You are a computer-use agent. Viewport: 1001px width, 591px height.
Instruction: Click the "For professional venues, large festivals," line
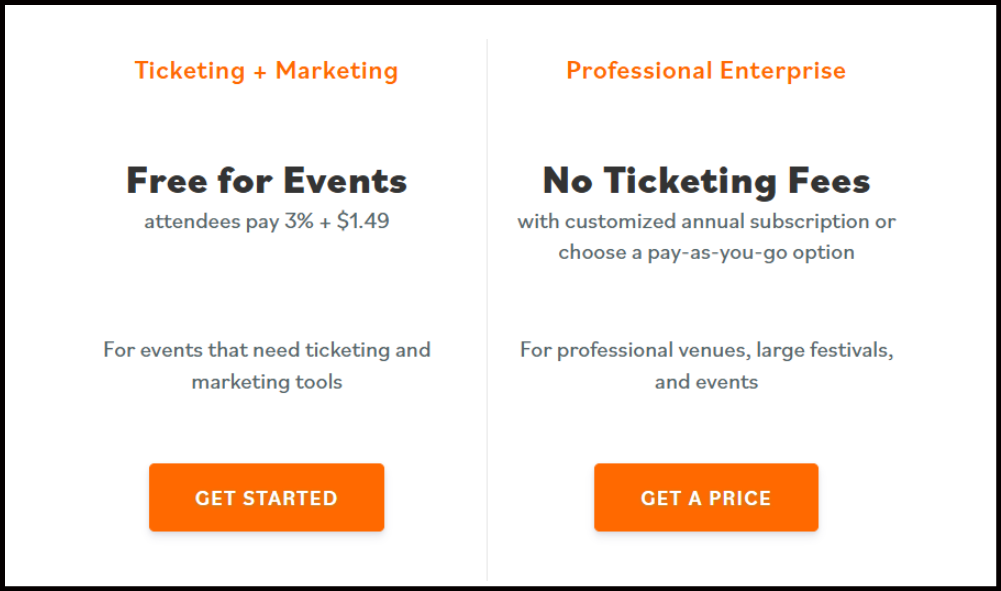click(x=706, y=350)
